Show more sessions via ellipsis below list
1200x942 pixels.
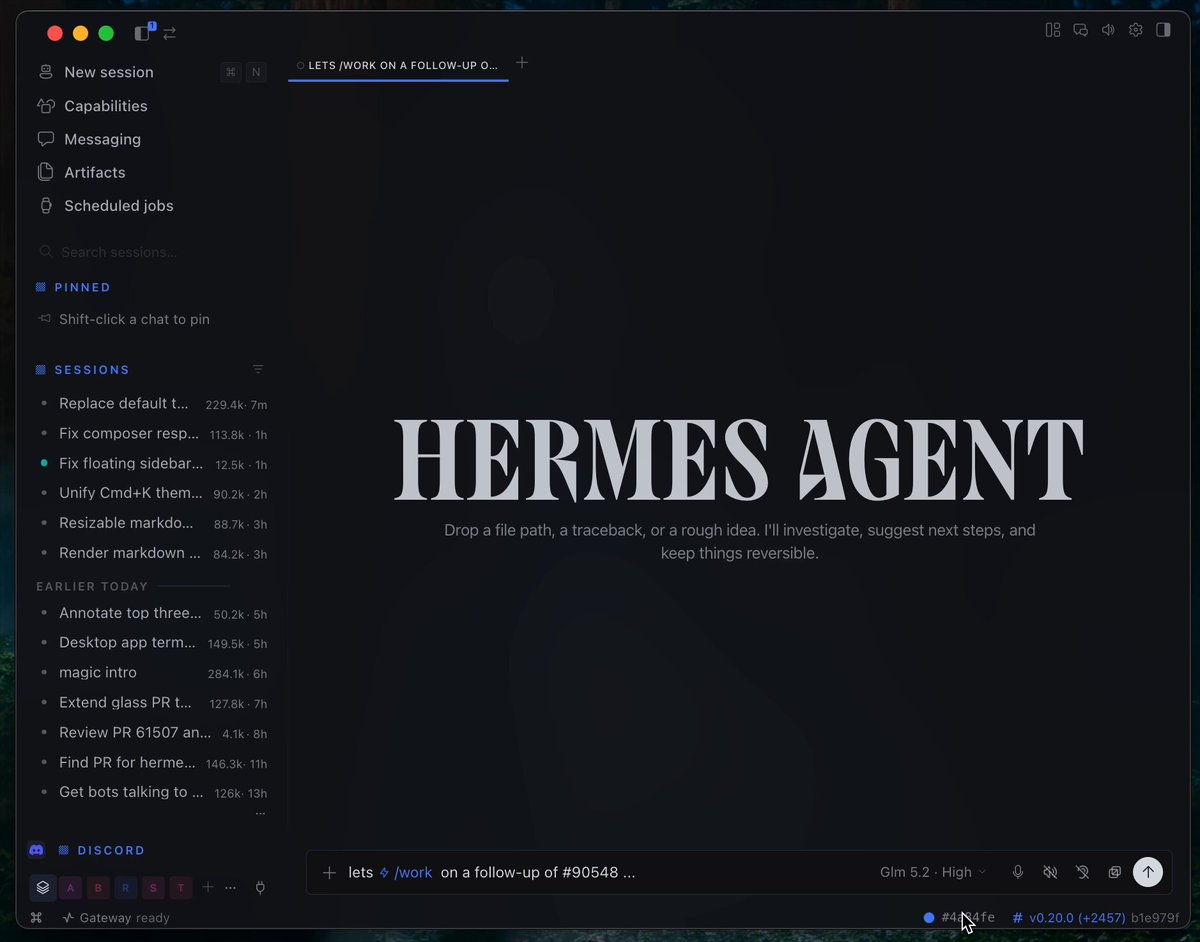click(260, 814)
